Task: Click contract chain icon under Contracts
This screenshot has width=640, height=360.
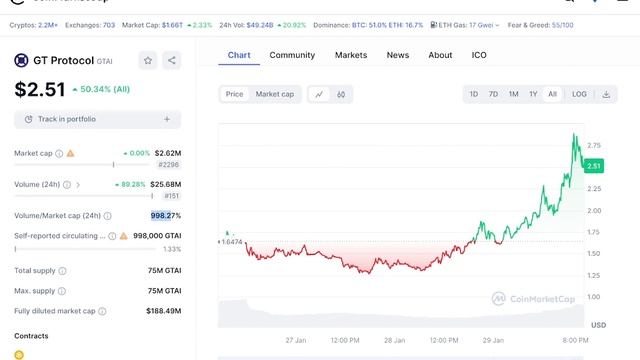Action: pos(19,355)
